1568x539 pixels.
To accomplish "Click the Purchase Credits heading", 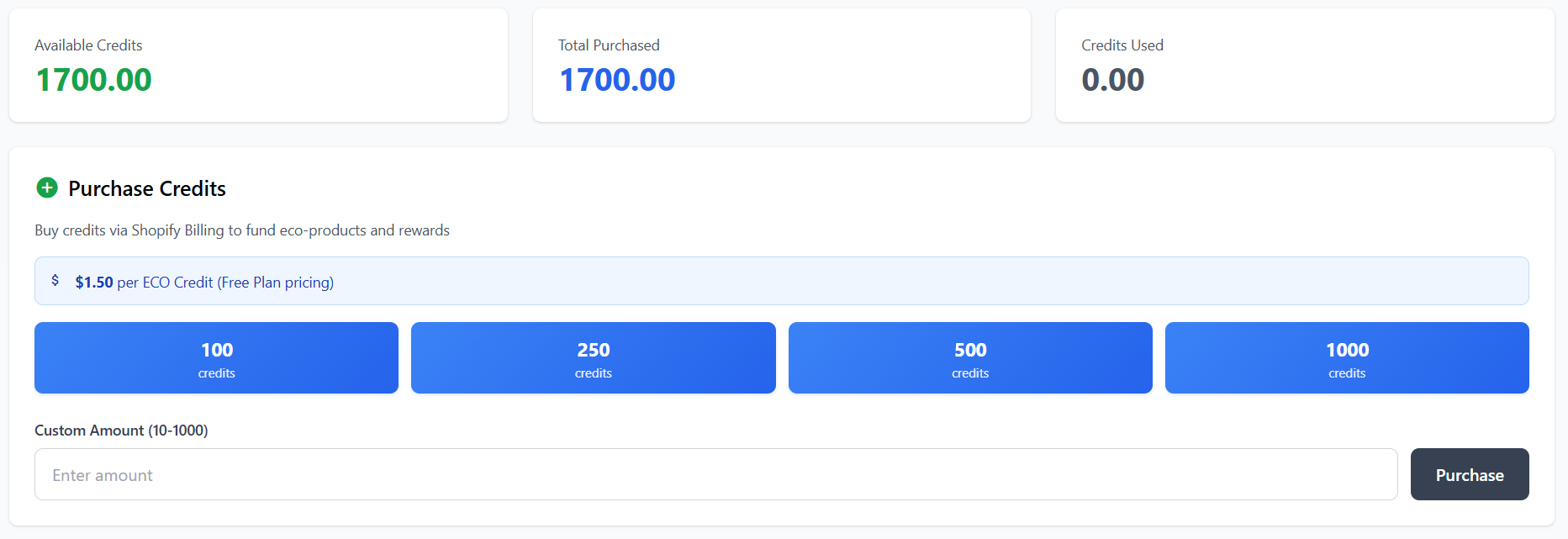I will (146, 188).
